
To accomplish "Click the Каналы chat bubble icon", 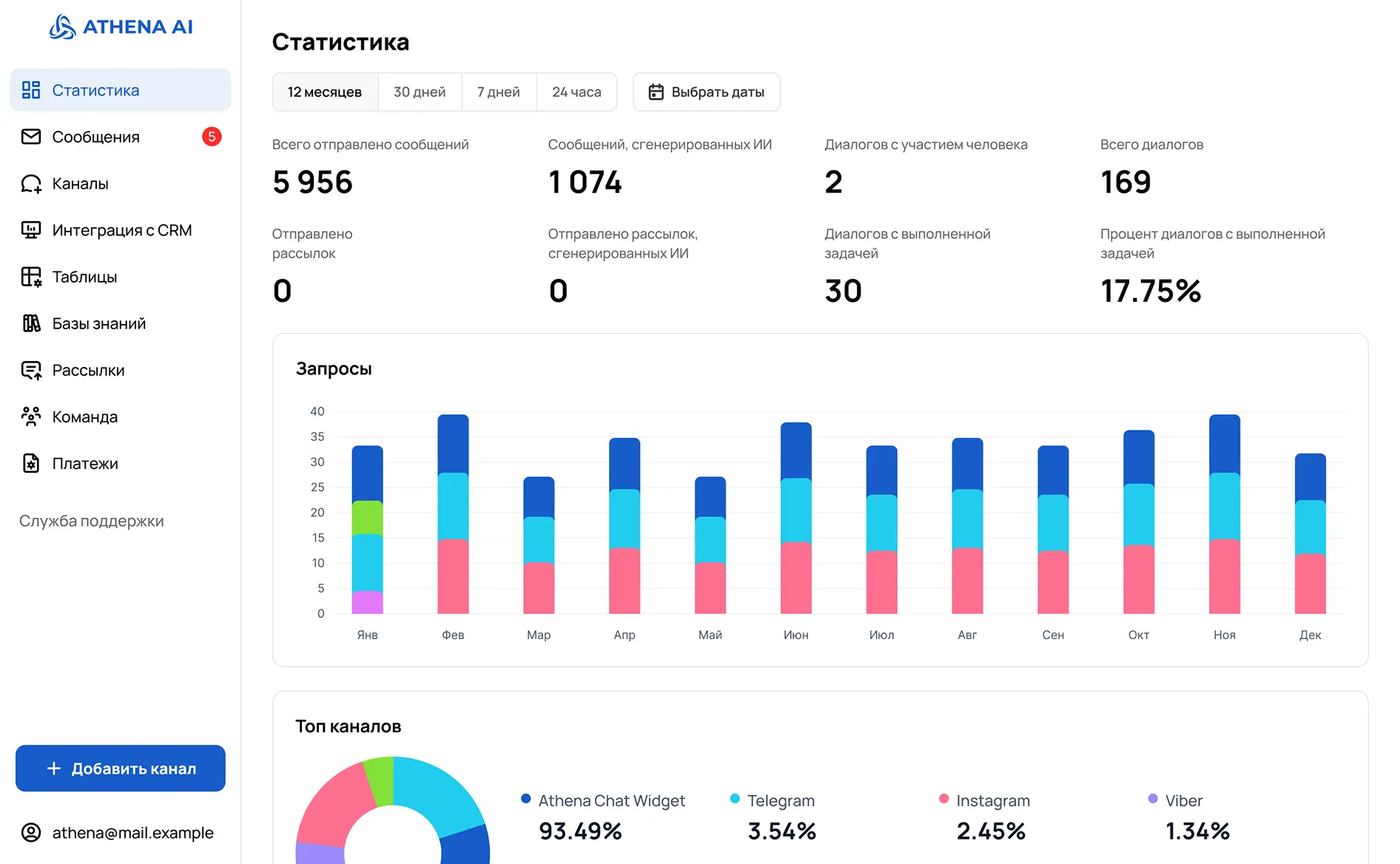I will pos(31,183).
